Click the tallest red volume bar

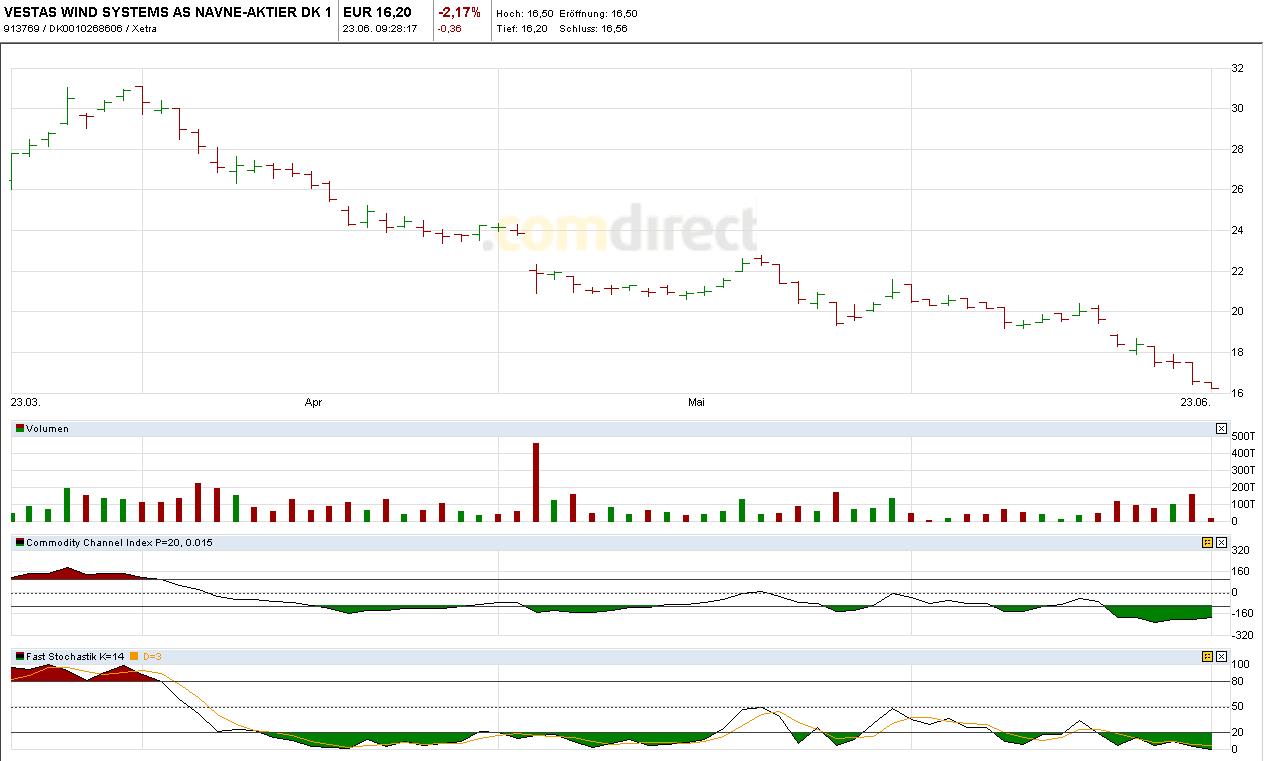tap(536, 482)
